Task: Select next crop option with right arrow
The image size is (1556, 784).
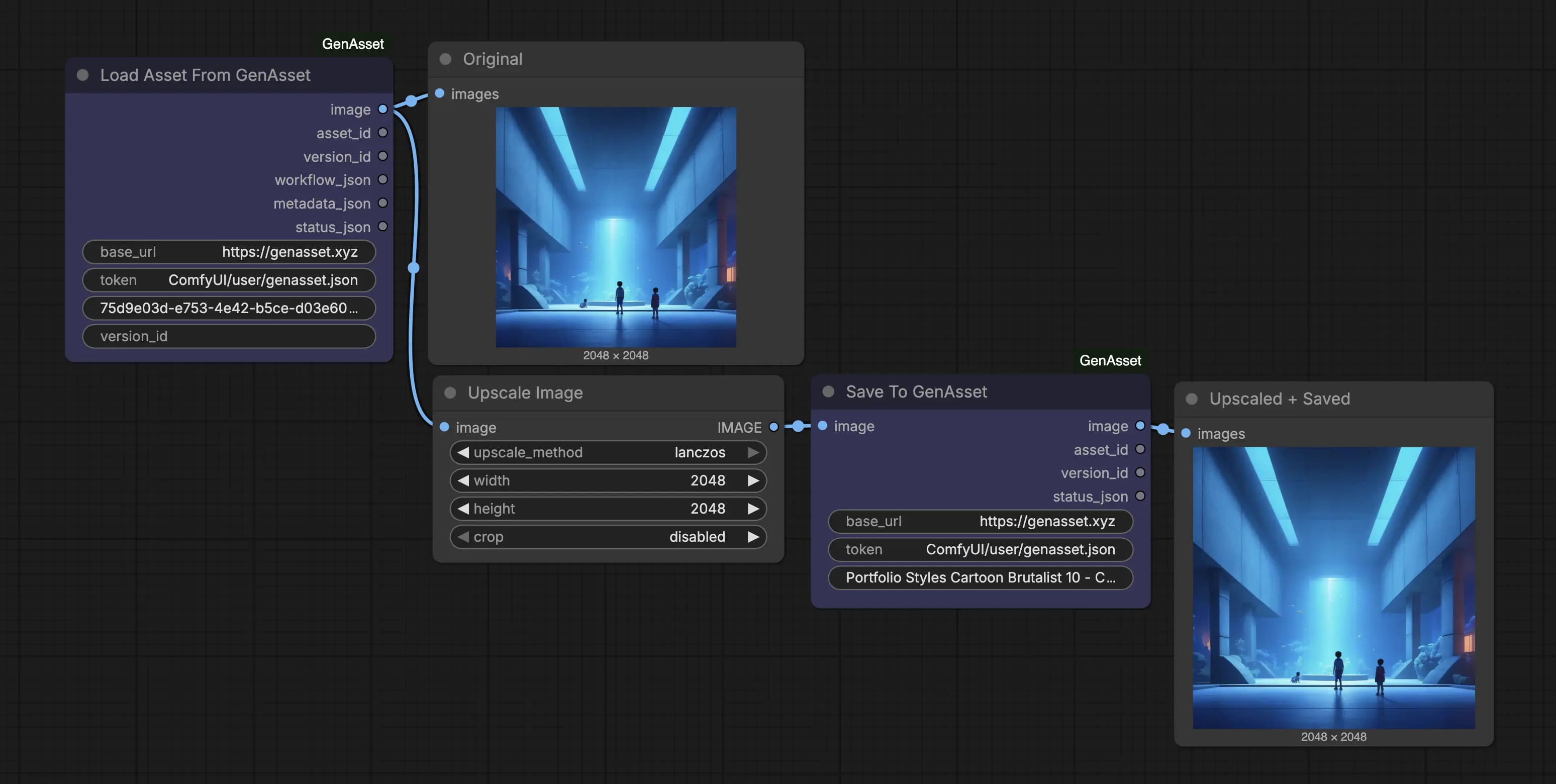Action: tap(753, 537)
